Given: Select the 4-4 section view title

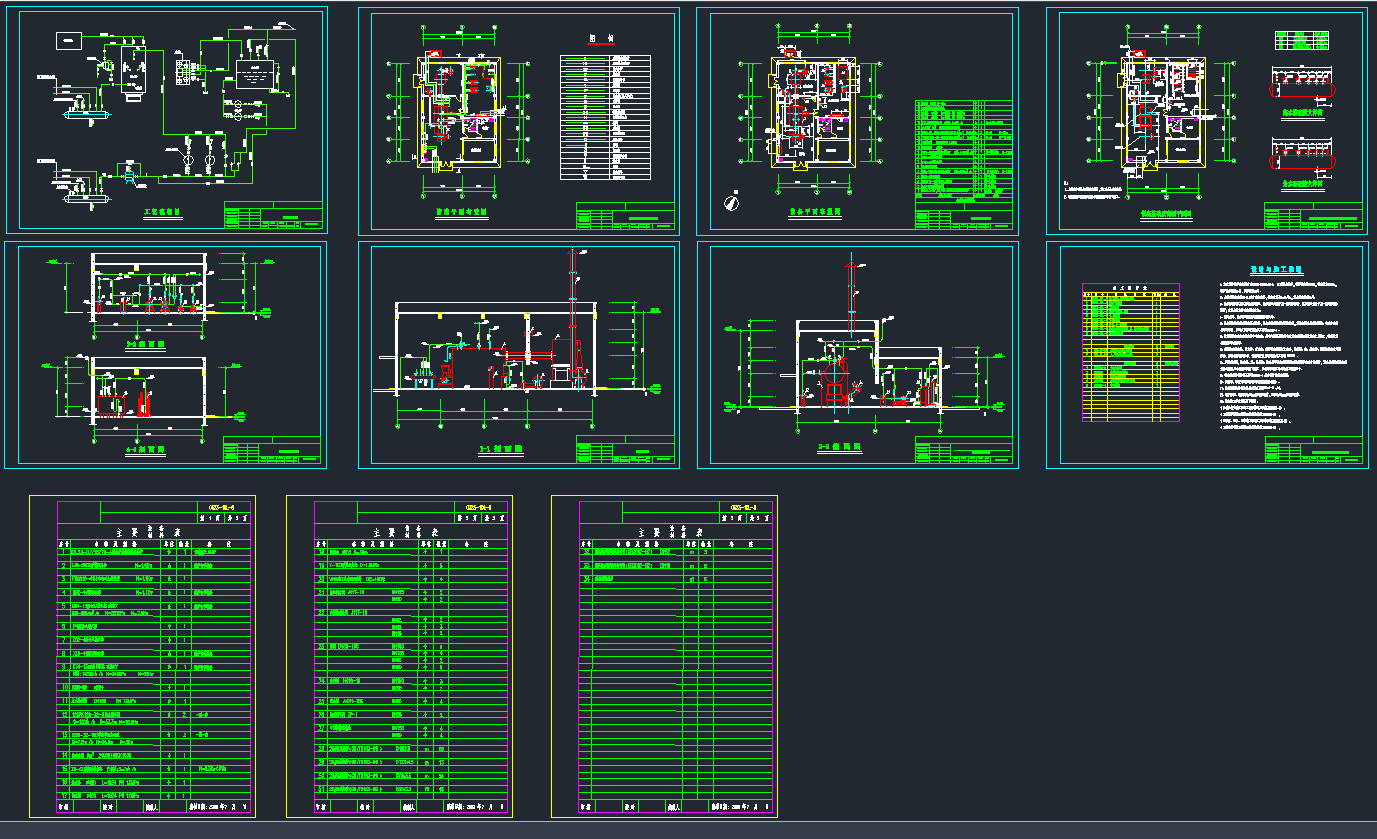Looking at the screenshot, I should coord(145,451).
